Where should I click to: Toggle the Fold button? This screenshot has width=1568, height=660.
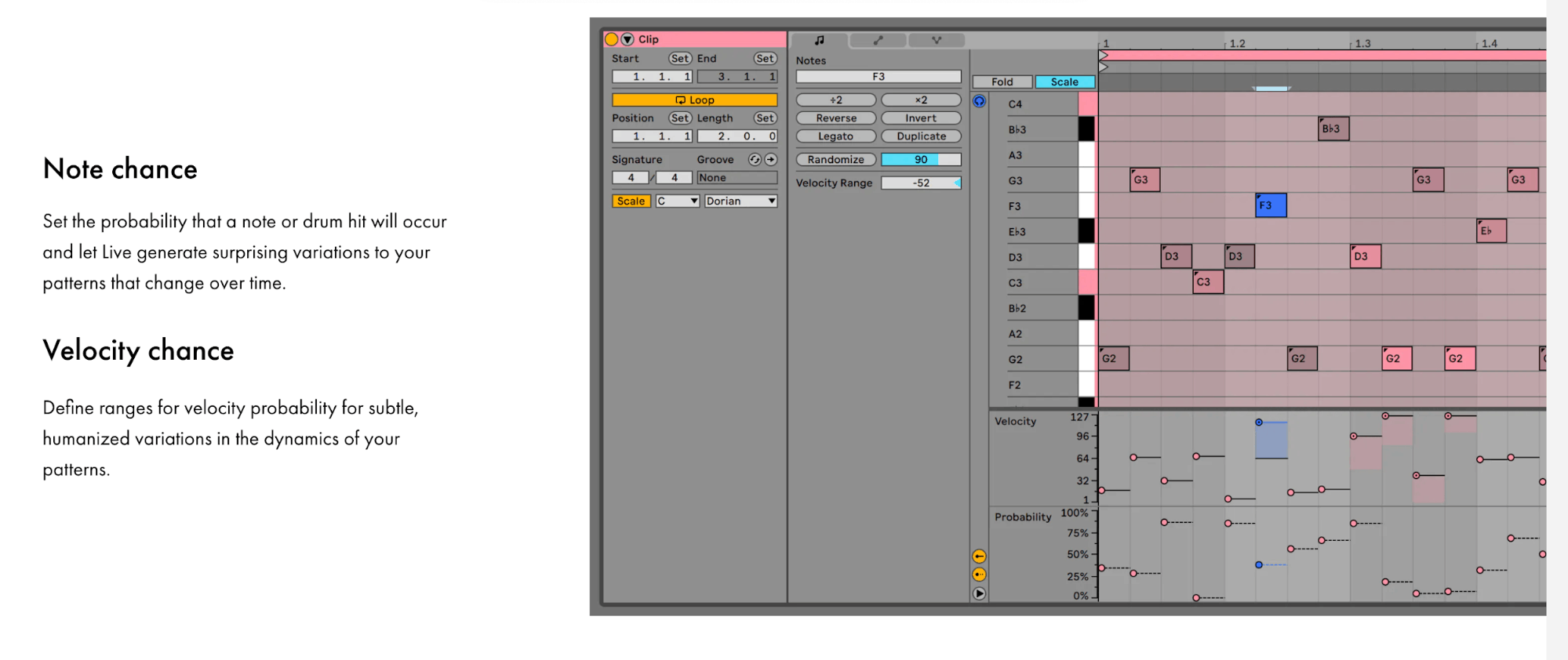pos(1002,82)
